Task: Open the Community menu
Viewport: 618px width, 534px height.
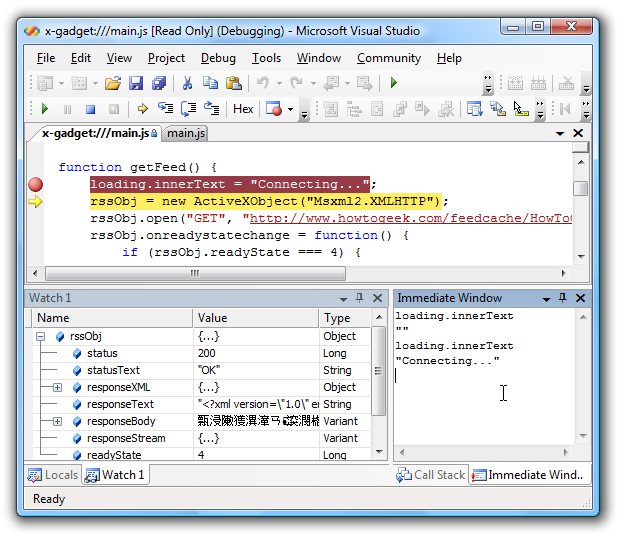Action: pyautogui.click(x=389, y=58)
